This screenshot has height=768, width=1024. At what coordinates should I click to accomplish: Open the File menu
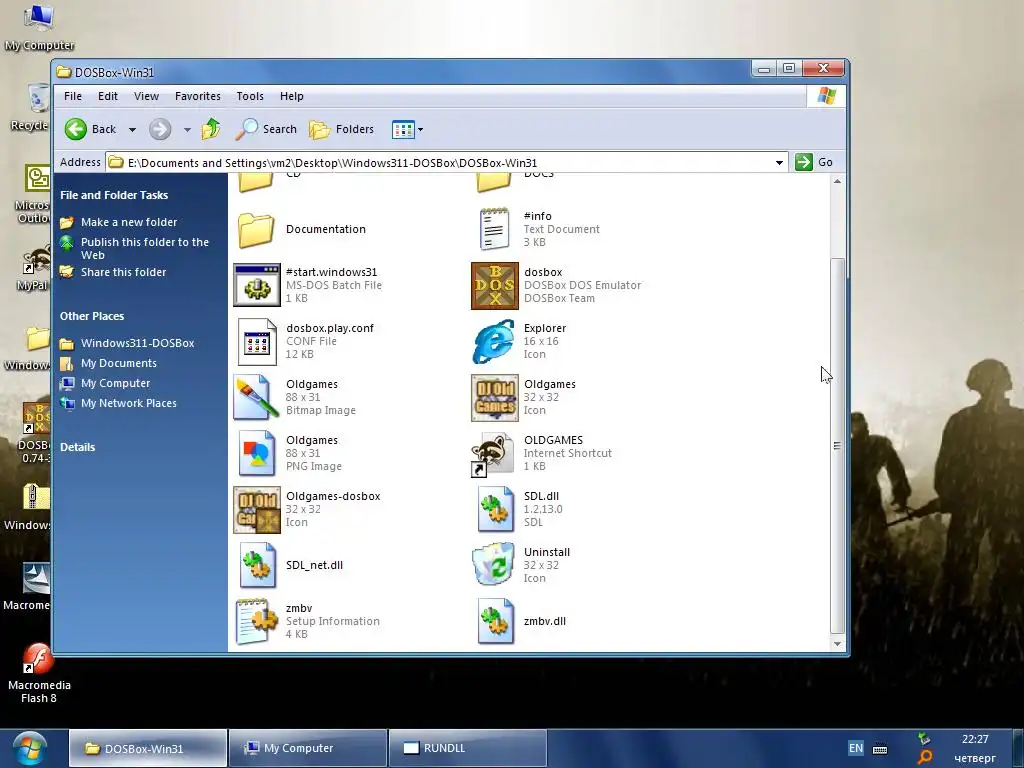click(72, 96)
